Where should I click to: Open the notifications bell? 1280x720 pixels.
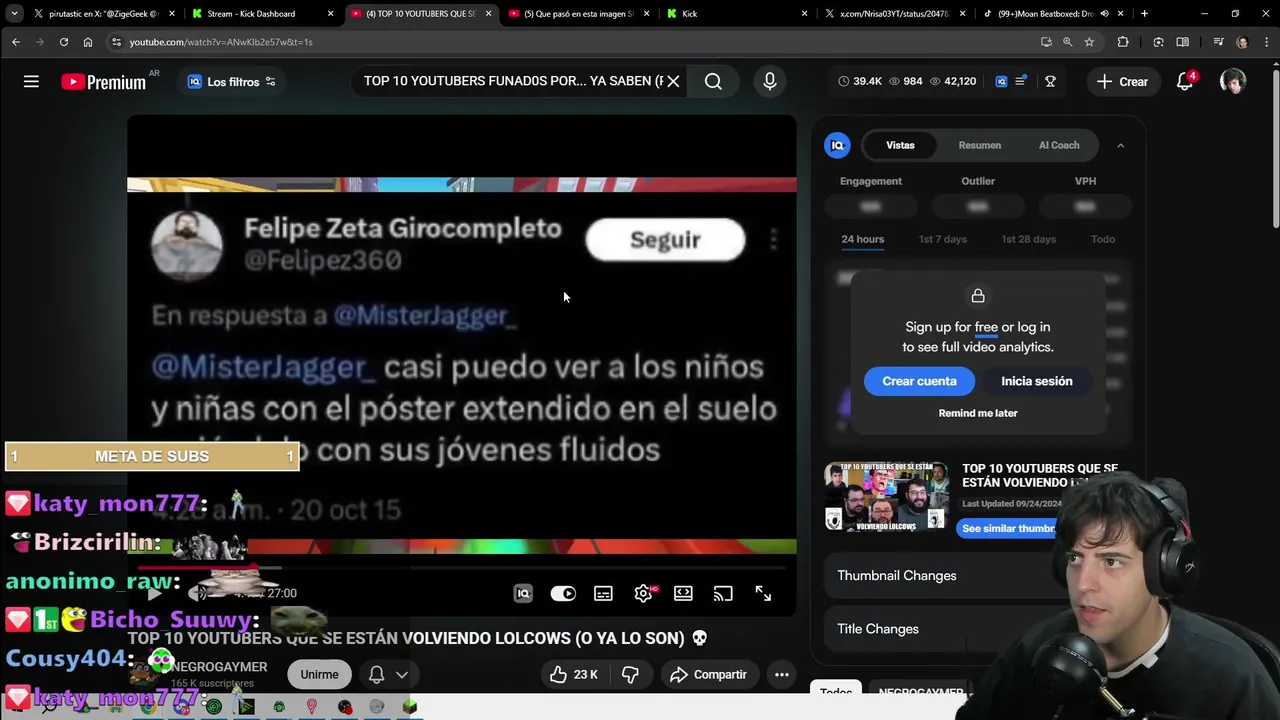click(x=1185, y=82)
